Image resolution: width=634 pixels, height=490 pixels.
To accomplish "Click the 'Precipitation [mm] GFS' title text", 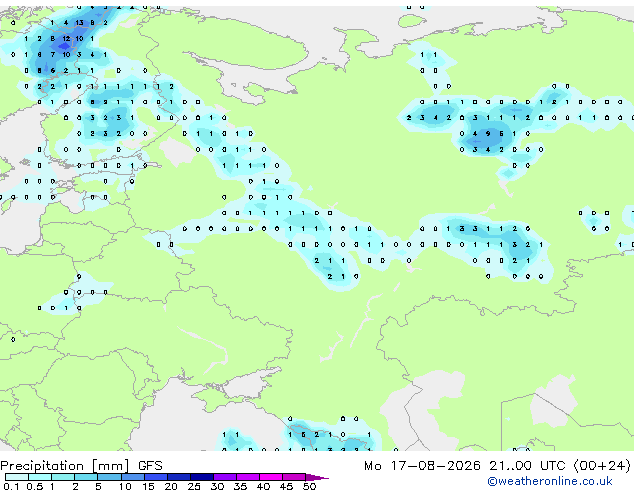I will 81,466.
